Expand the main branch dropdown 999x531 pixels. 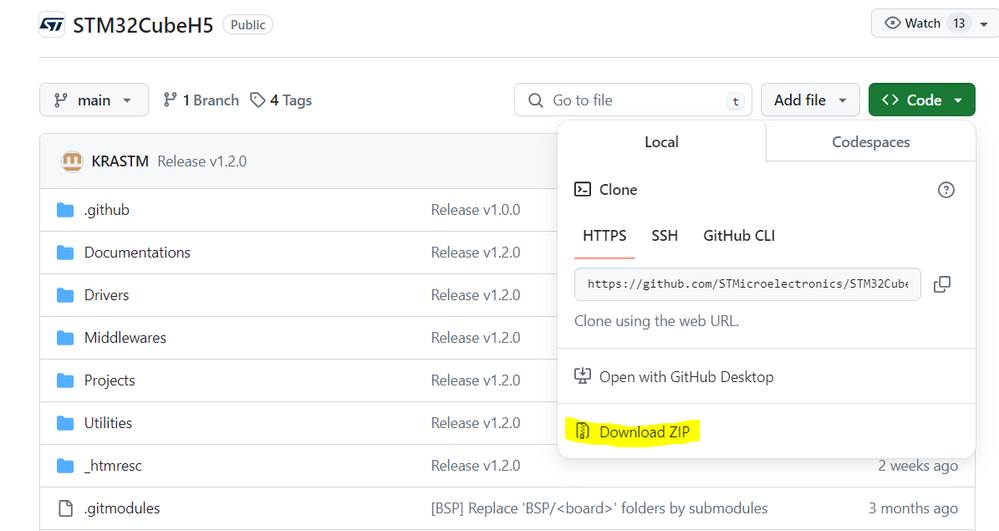(94, 100)
